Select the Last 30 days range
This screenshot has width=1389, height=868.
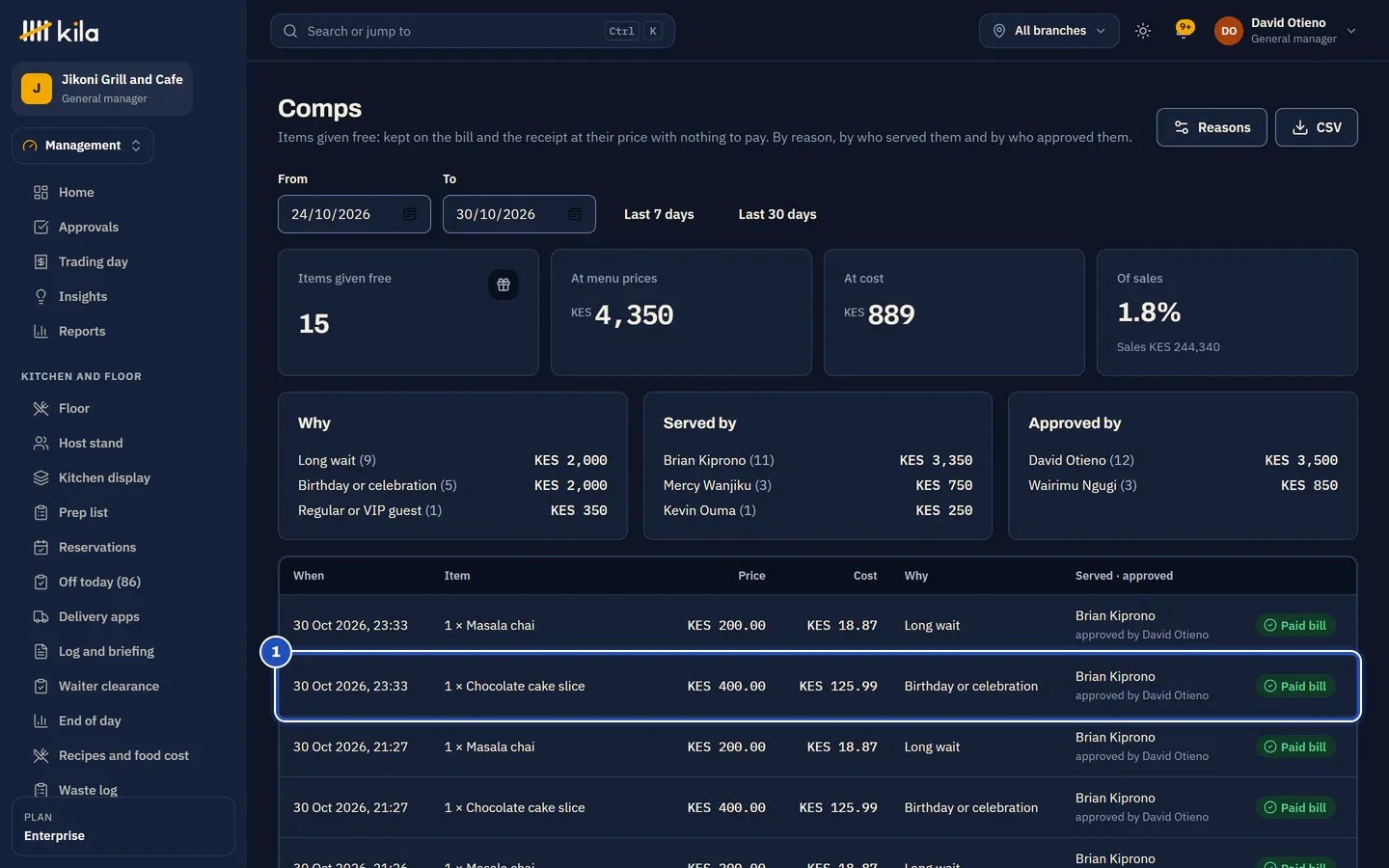(x=777, y=214)
